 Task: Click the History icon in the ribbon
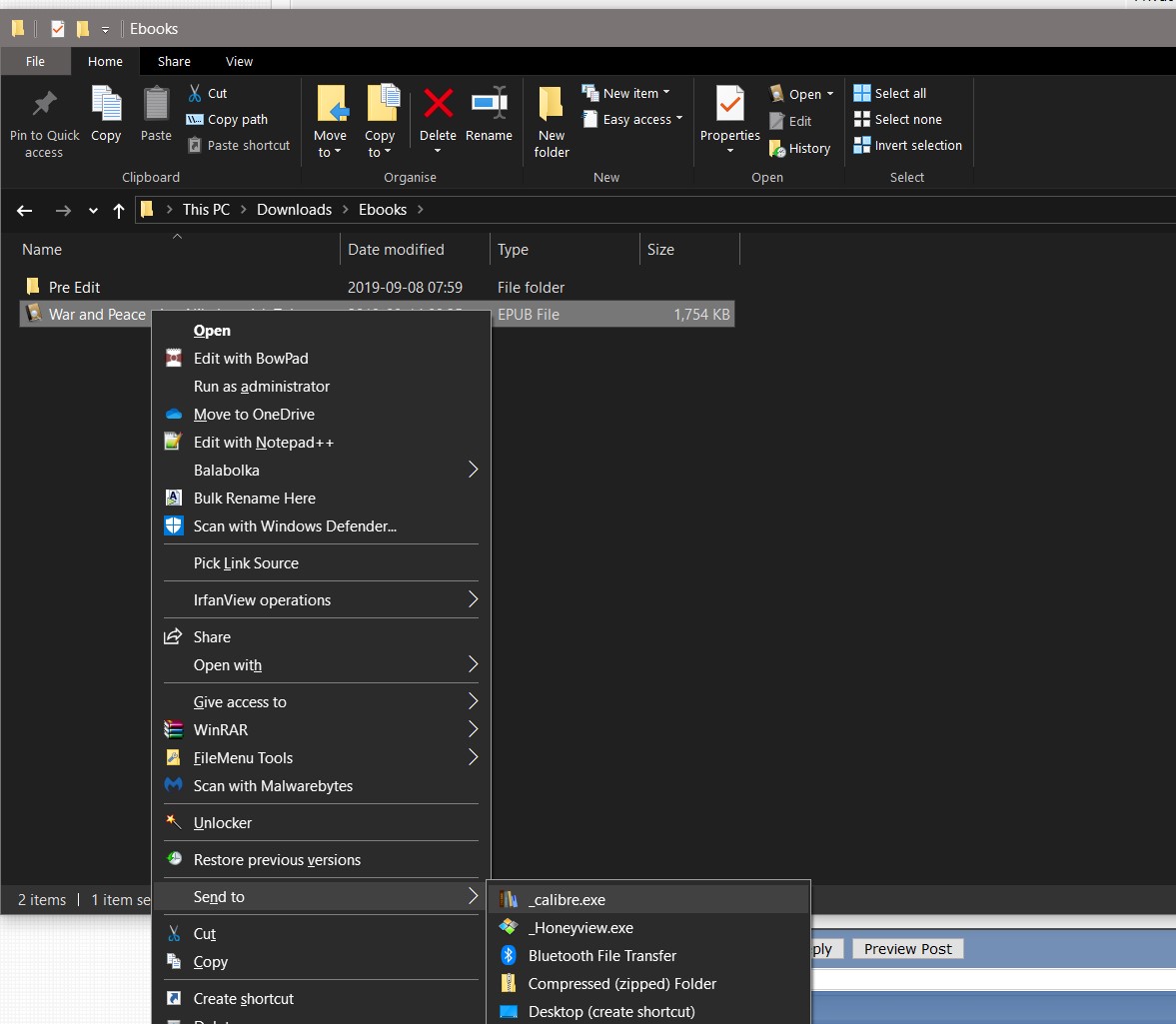pos(777,149)
